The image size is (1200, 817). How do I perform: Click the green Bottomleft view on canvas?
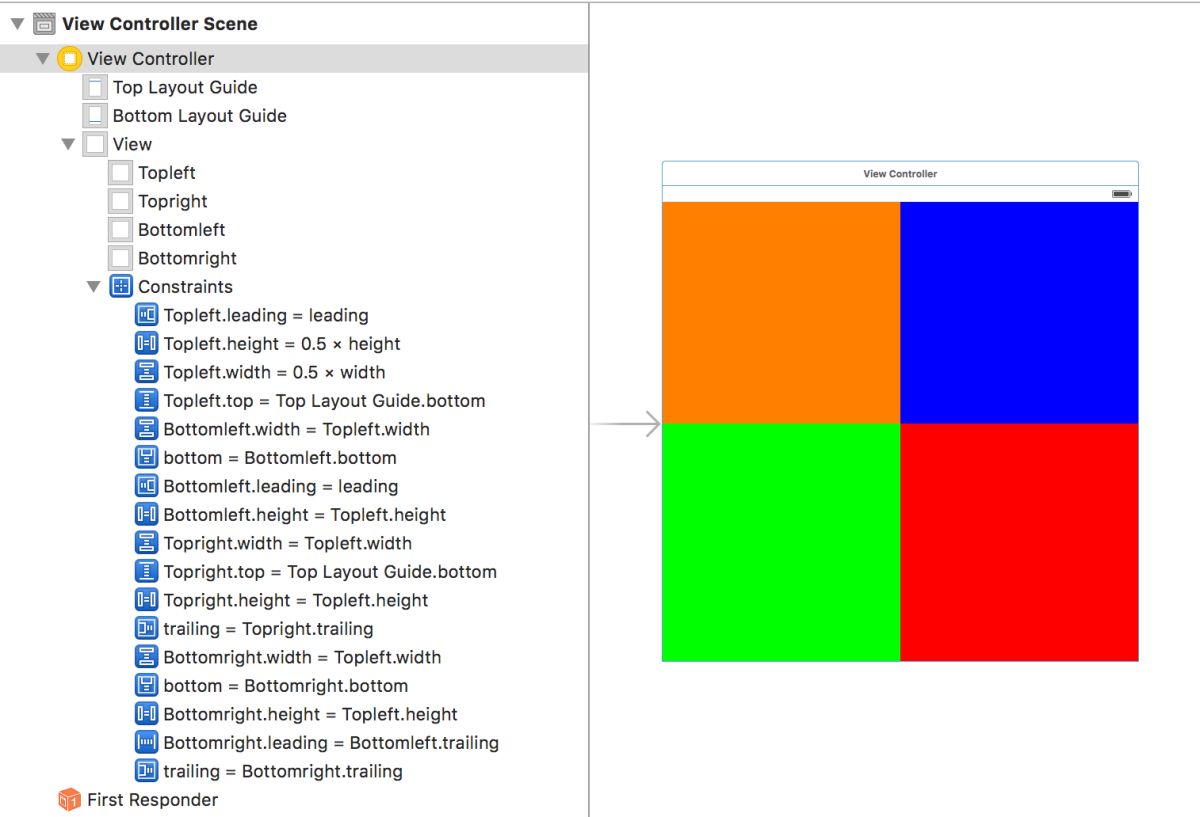pos(781,542)
